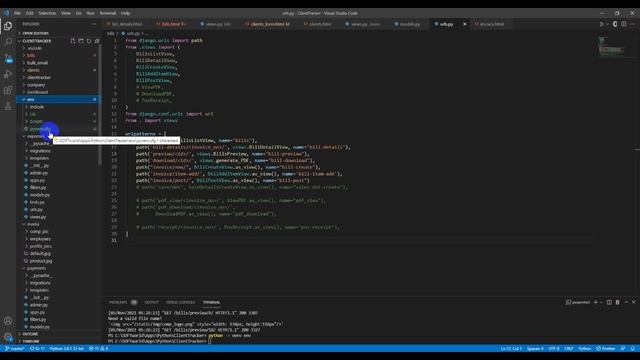The height and width of the screenshot is (360, 640).
Task: Open the Help menu
Action: pyautogui.click(x=125, y=13)
